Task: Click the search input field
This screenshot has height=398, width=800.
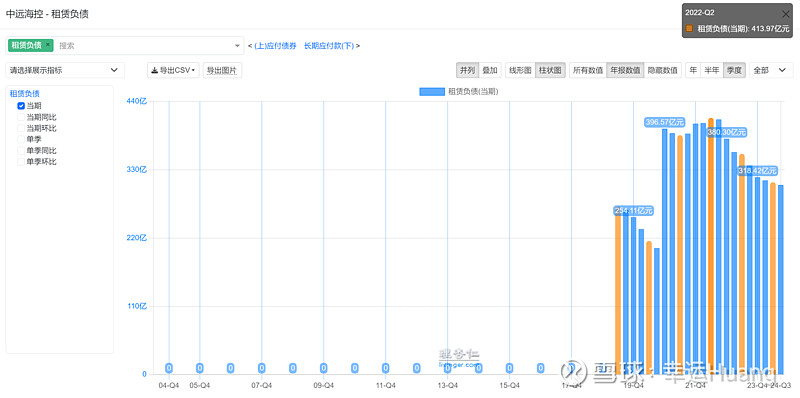Action: pyautogui.click(x=143, y=45)
